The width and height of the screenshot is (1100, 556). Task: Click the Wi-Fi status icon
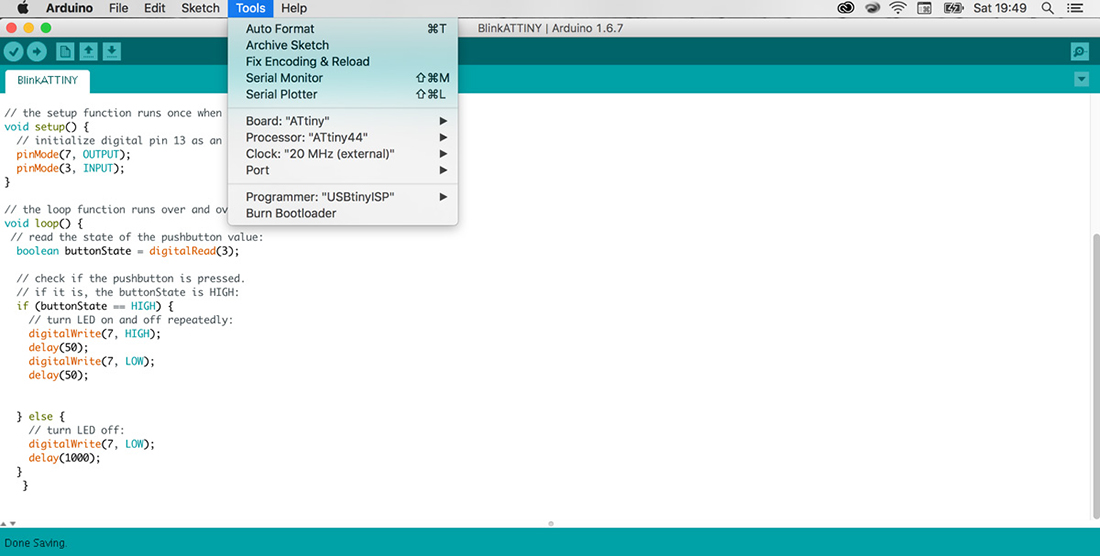[x=898, y=8]
